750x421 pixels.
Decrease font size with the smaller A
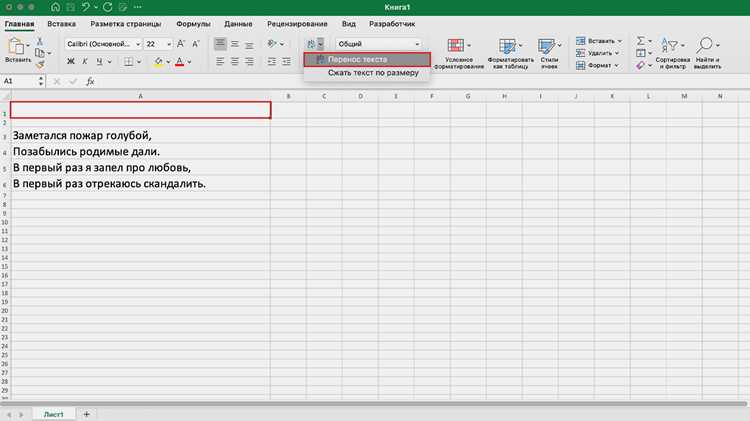click(196, 44)
